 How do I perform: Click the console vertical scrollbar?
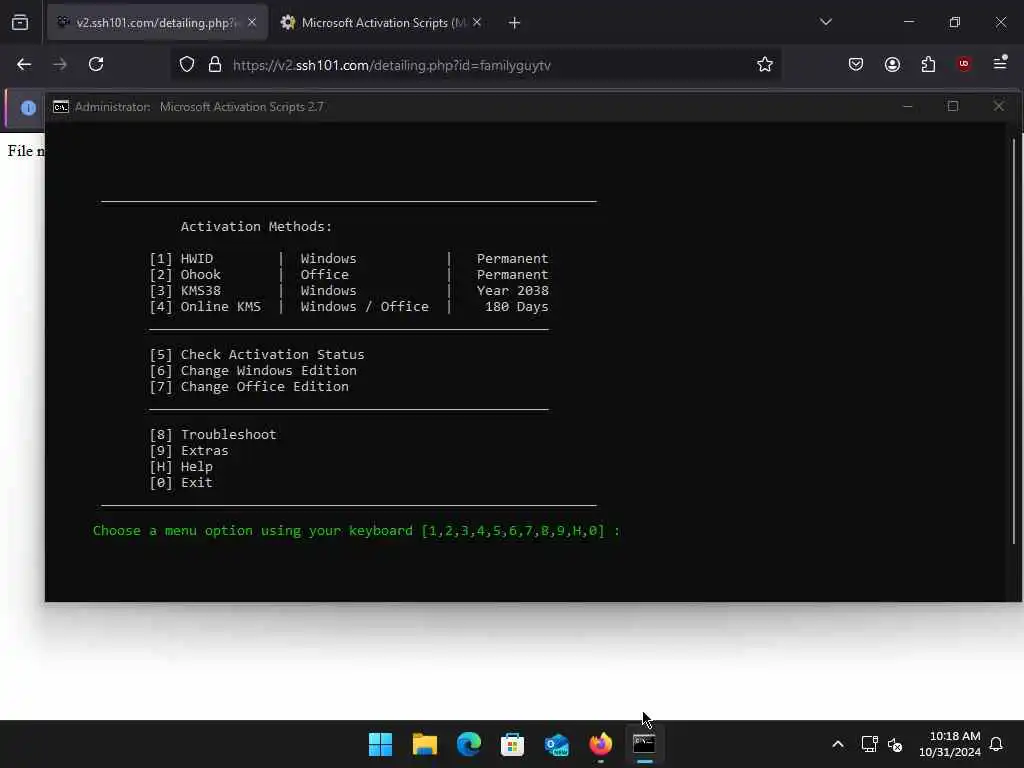(x=1015, y=340)
